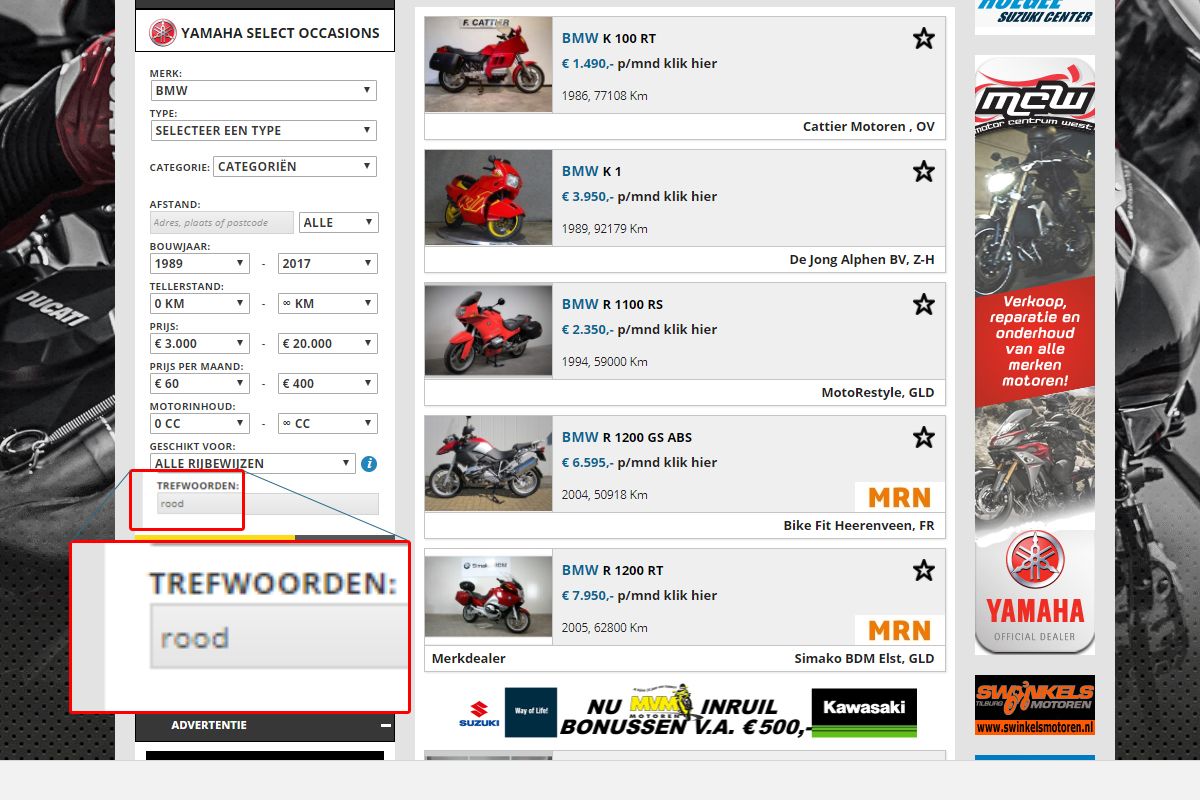Open motorinhoud maximum ∞ CC dropdown
The image size is (1200, 800).
pos(327,424)
